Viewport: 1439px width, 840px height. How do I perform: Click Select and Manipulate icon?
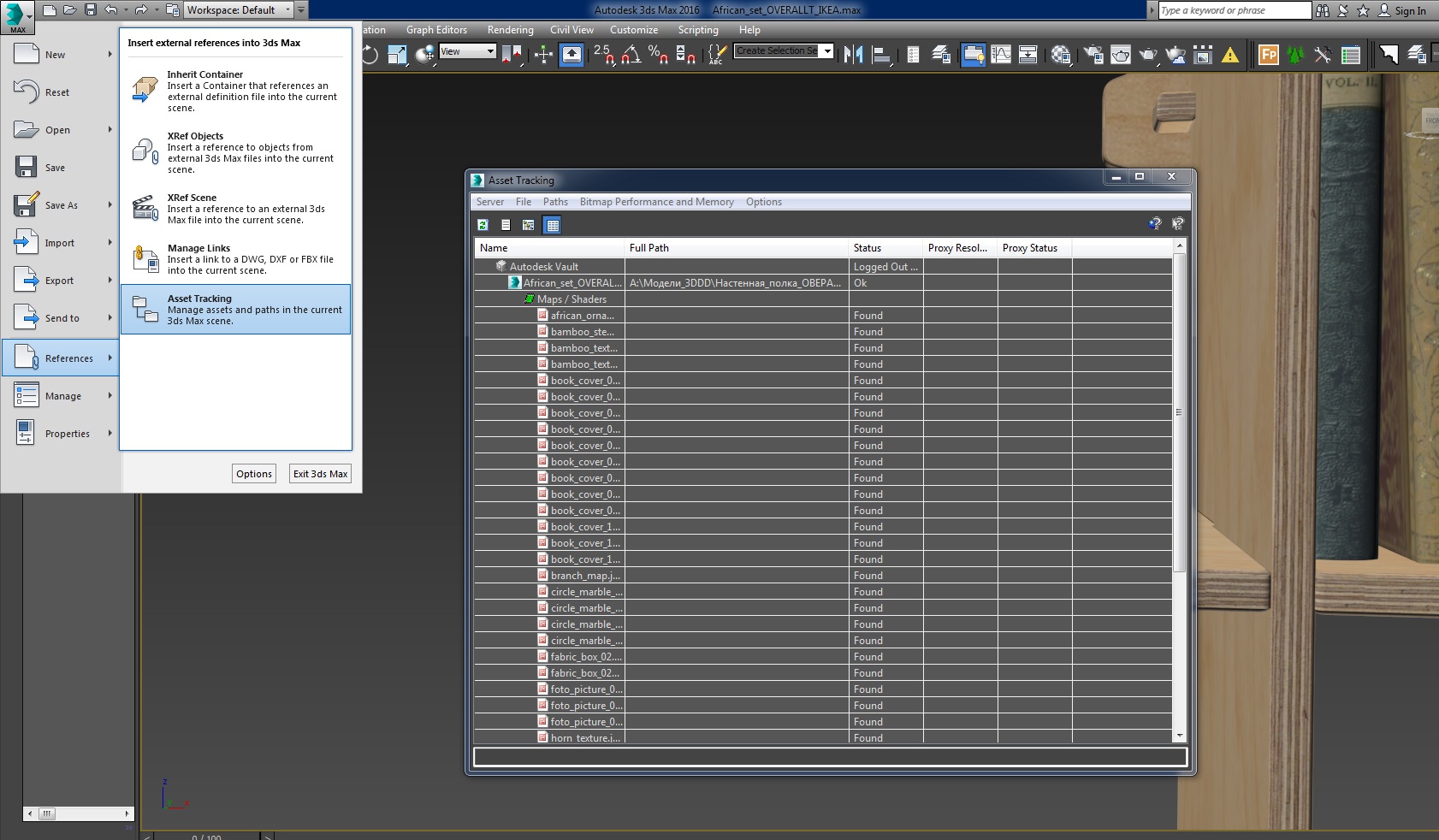tap(543, 55)
